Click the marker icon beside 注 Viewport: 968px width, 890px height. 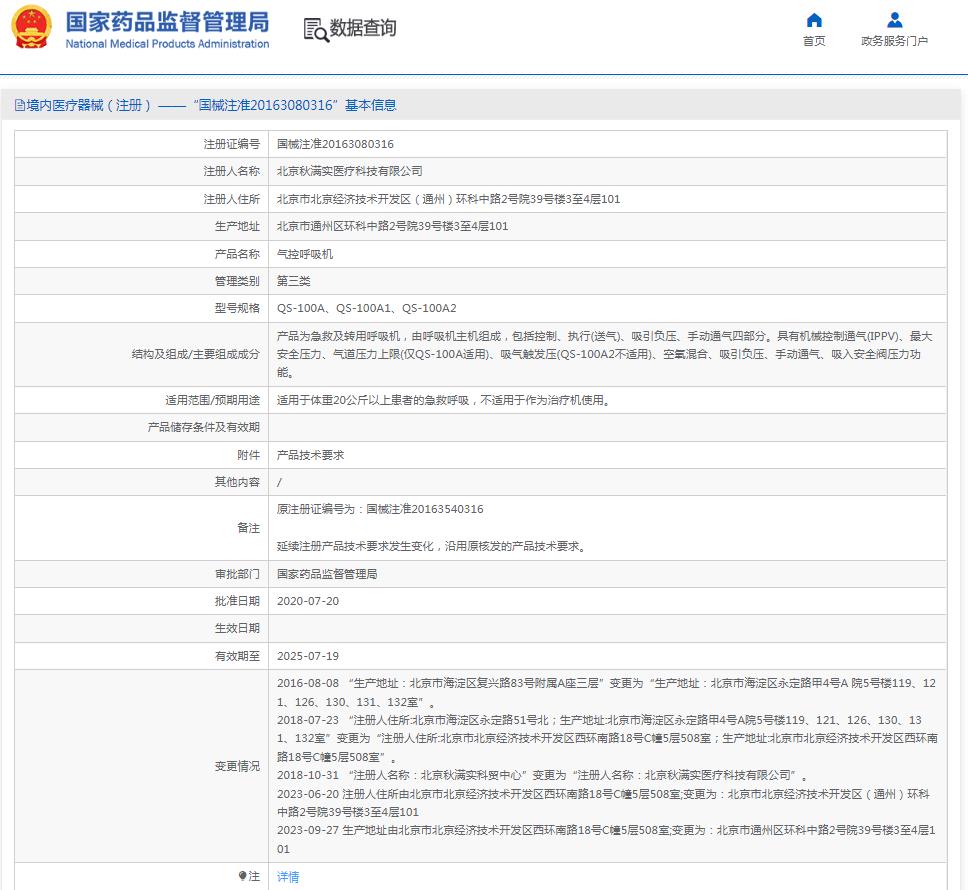pos(242,876)
